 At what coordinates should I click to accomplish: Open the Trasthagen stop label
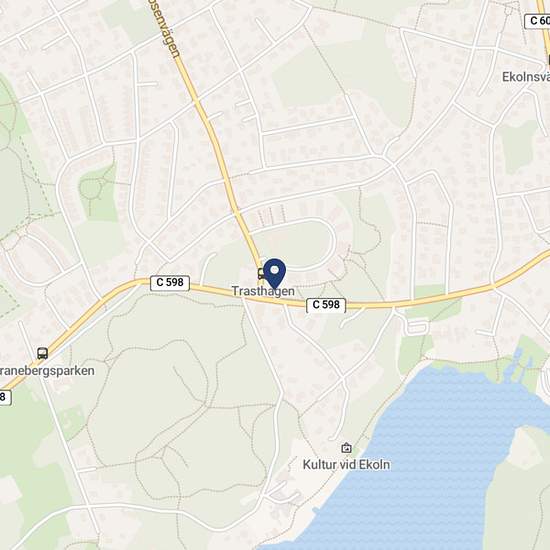[263, 291]
